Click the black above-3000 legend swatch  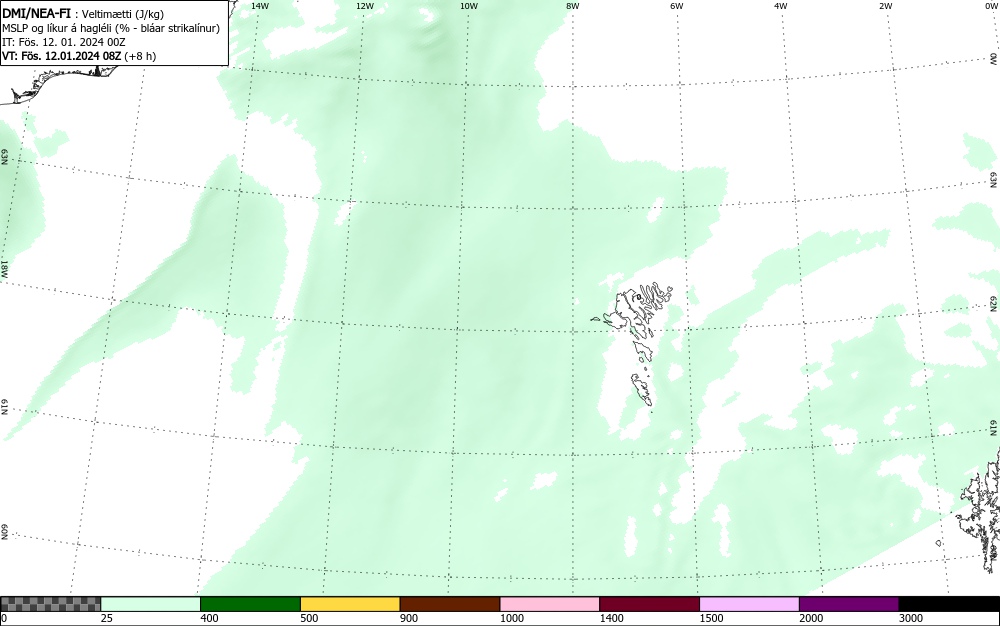[949, 604]
